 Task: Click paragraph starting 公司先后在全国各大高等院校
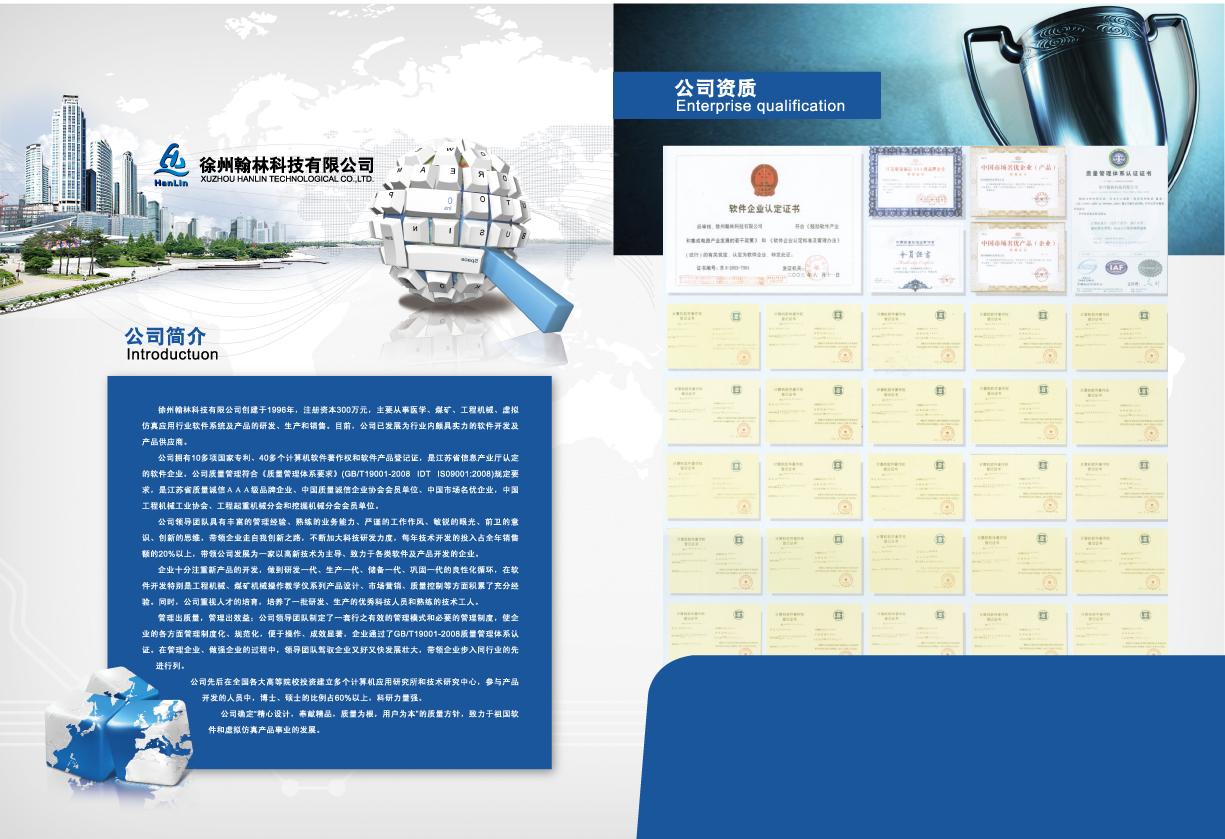(355, 689)
